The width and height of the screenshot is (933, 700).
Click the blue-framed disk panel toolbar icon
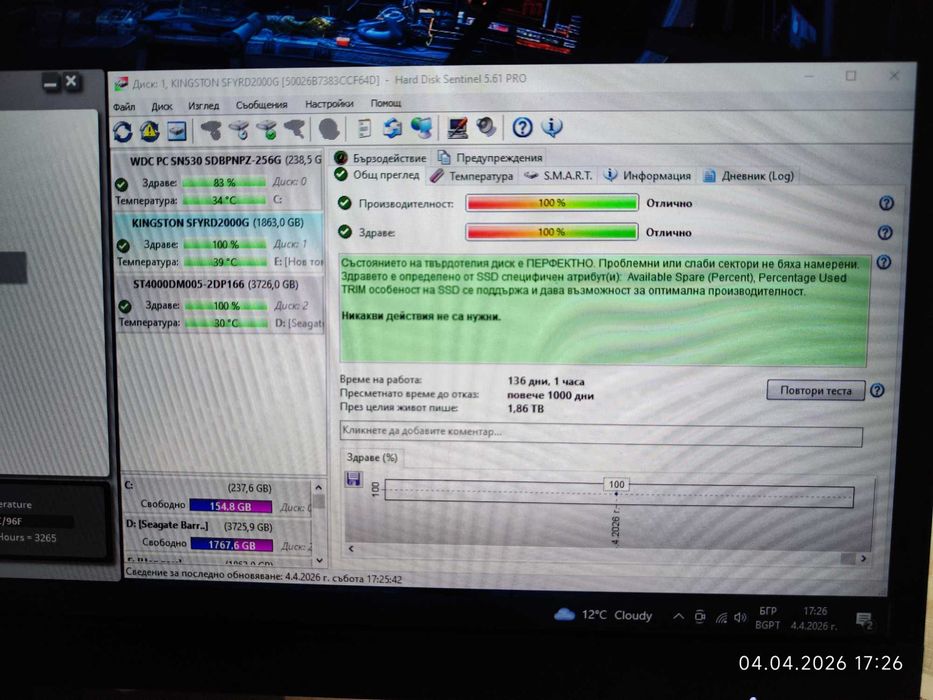(177, 131)
